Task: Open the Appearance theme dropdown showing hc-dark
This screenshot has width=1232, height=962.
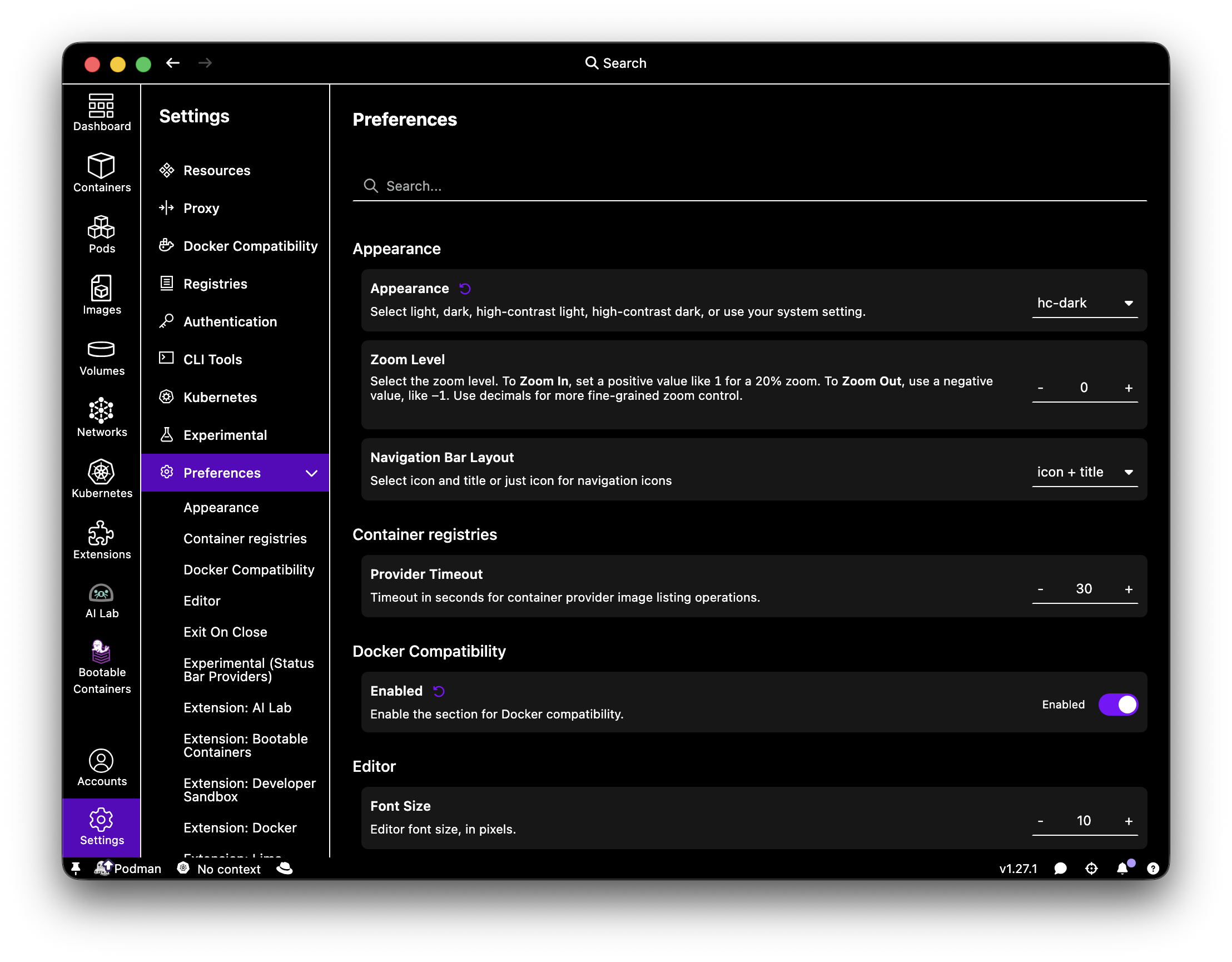Action: point(1084,303)
